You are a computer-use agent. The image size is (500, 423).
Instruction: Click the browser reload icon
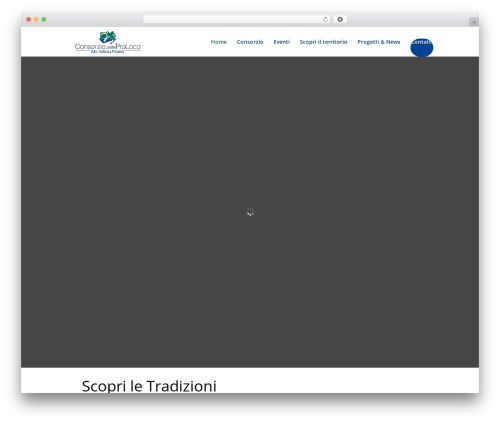[325, 19]
